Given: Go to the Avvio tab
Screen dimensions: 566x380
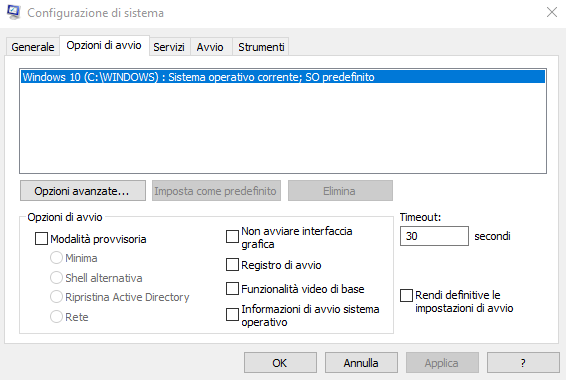Looking at the screenshot, I should [x=210, y=47].
